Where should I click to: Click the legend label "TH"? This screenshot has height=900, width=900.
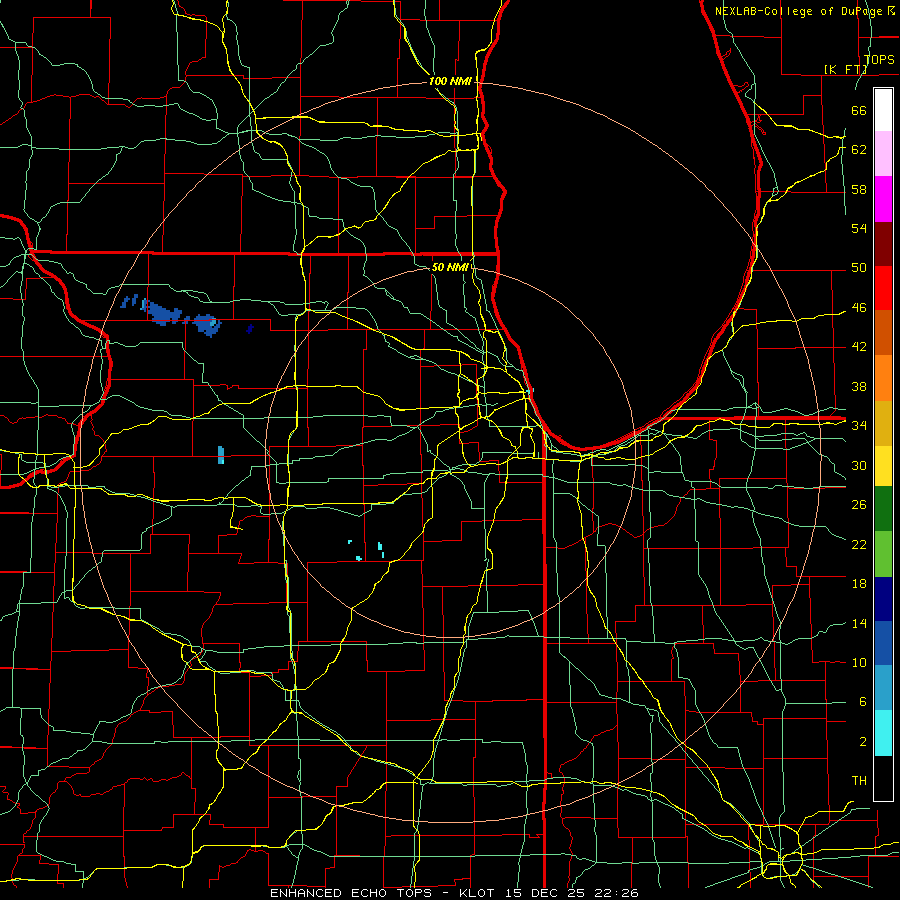click(859, 781)
